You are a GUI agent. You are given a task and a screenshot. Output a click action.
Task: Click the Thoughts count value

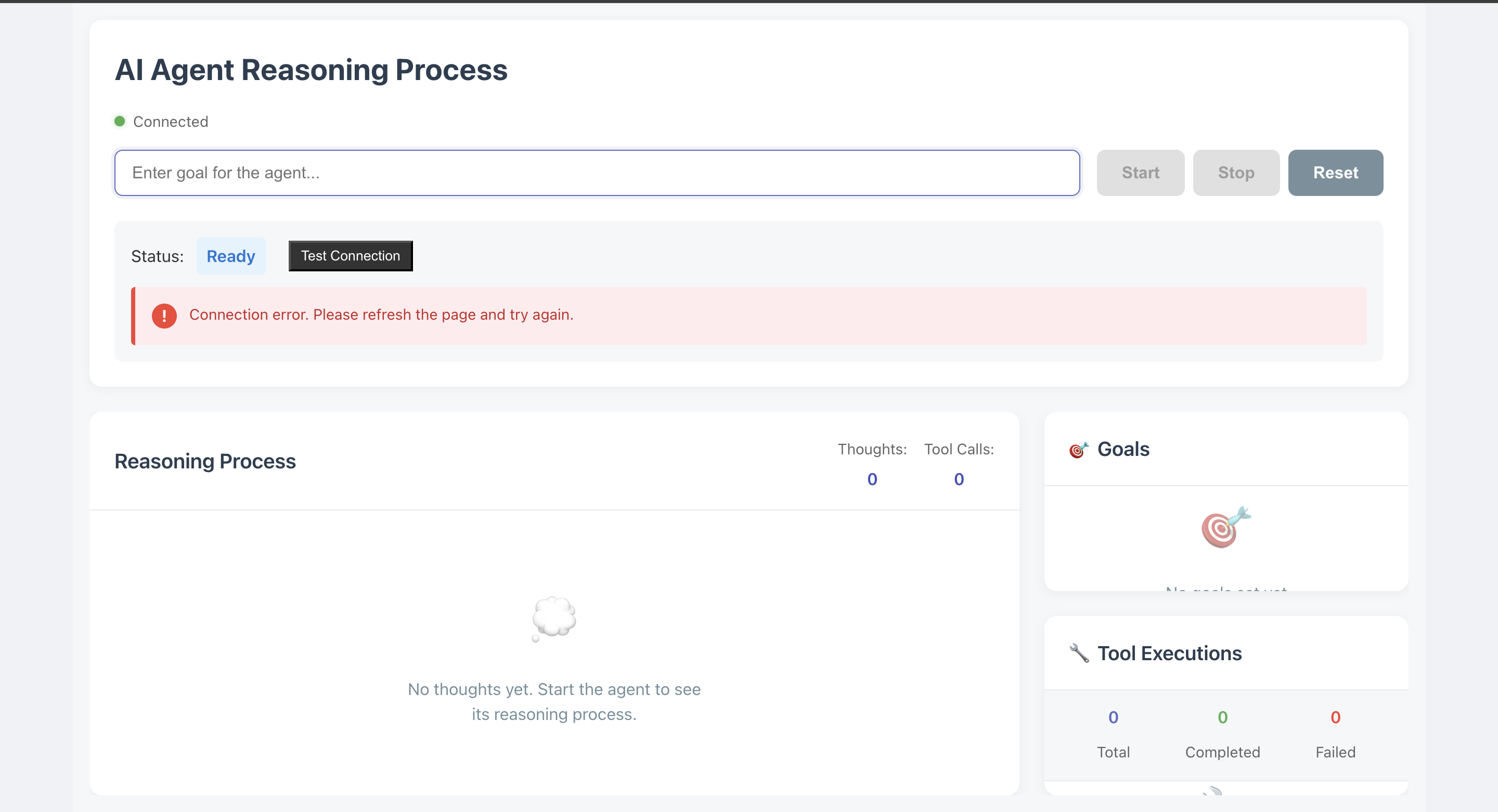point(872,479)
